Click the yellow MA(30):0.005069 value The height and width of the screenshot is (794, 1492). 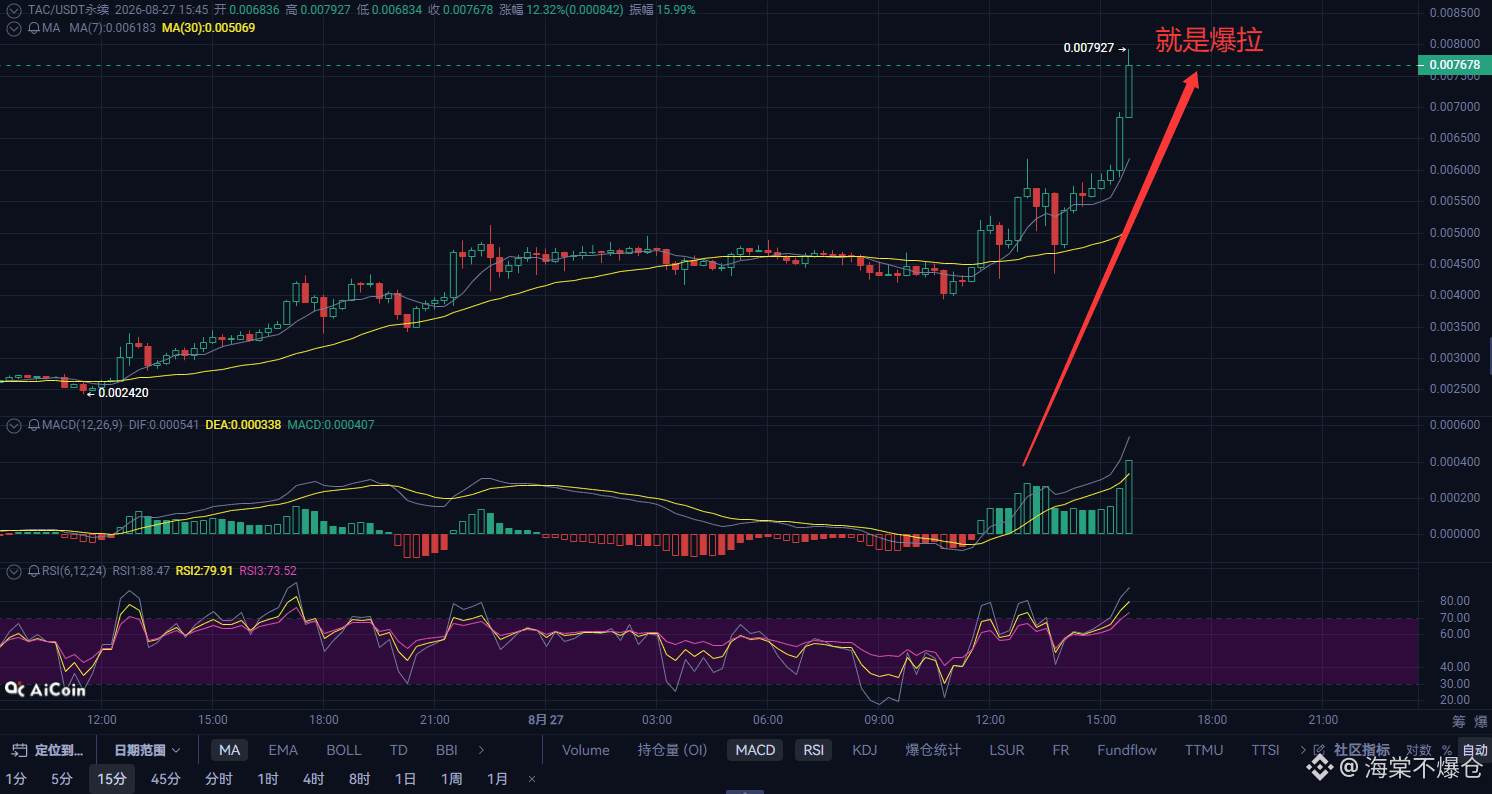[x=208, y=28]
